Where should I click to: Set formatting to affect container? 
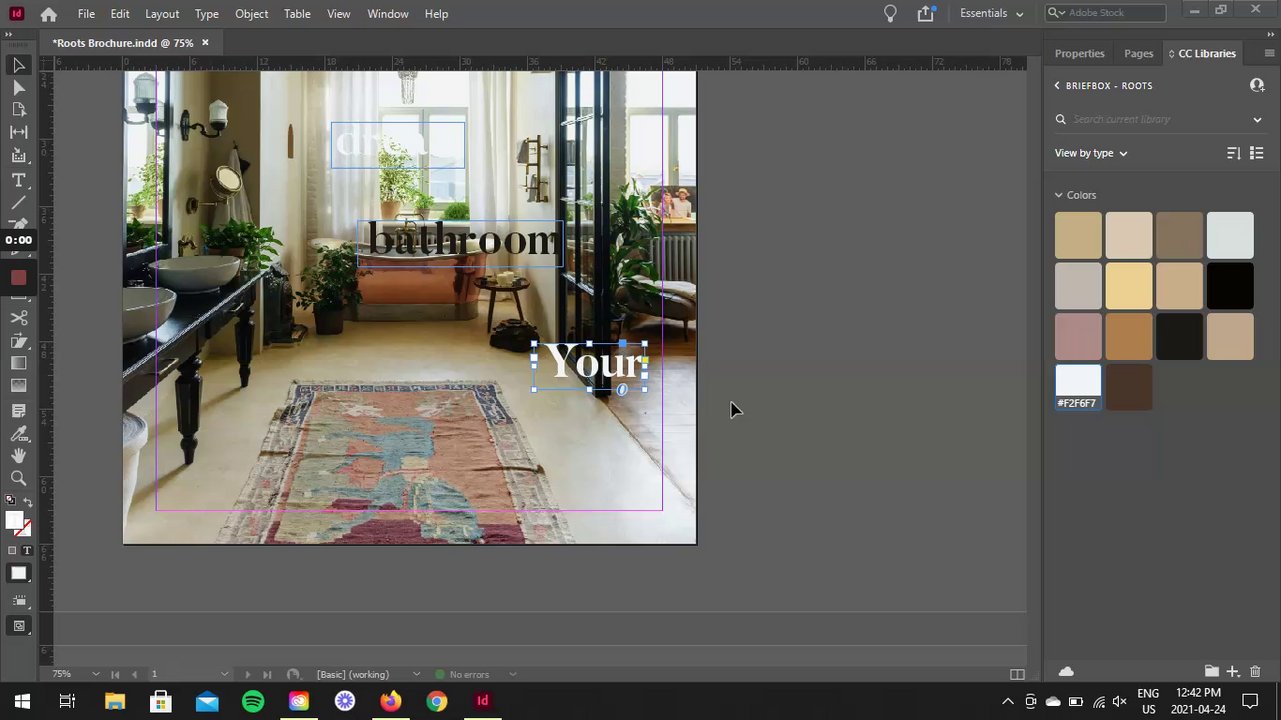coord(11,551)
